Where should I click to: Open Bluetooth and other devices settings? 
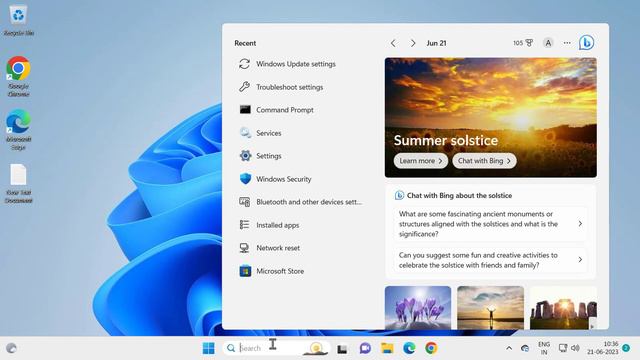coord(300,202)
